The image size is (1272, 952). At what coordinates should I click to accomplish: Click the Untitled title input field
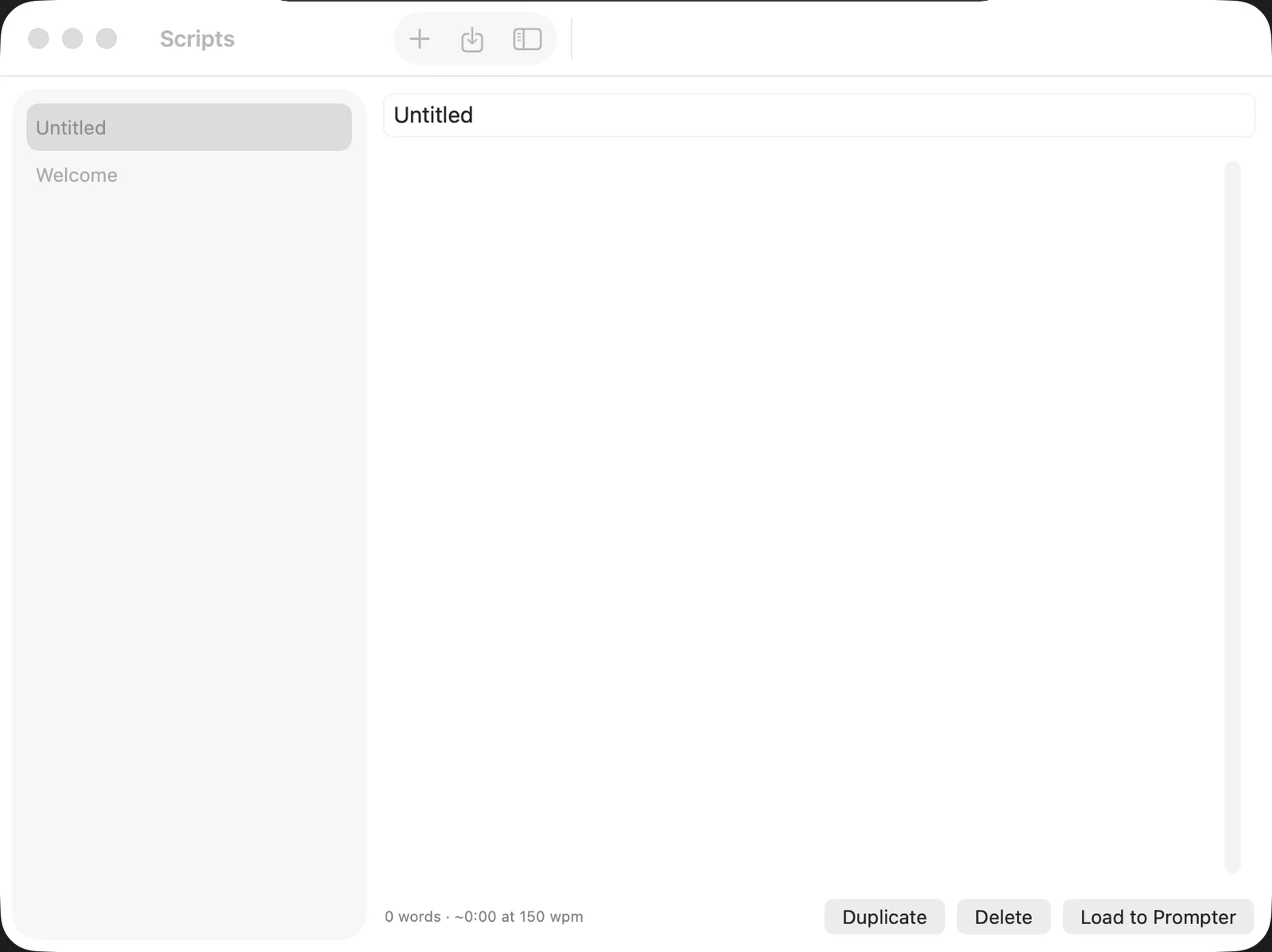point(819,115)
